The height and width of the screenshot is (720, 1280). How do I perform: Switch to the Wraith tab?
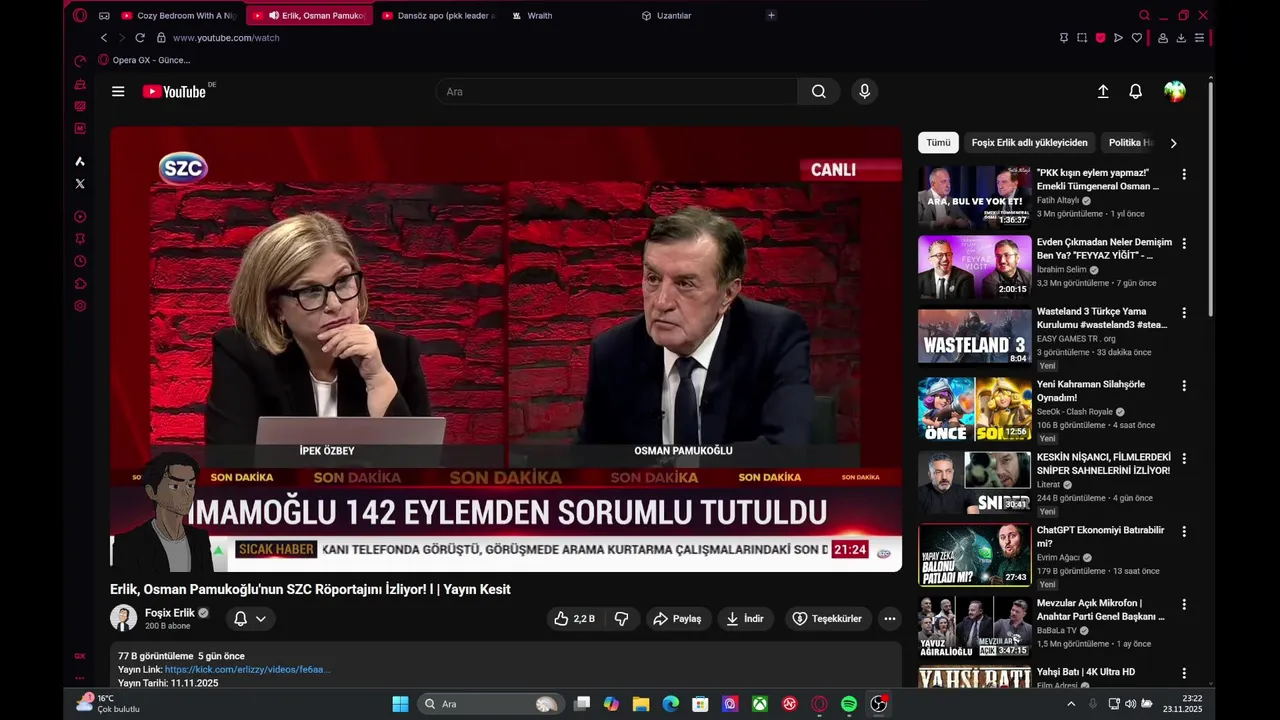pos(566,15)
